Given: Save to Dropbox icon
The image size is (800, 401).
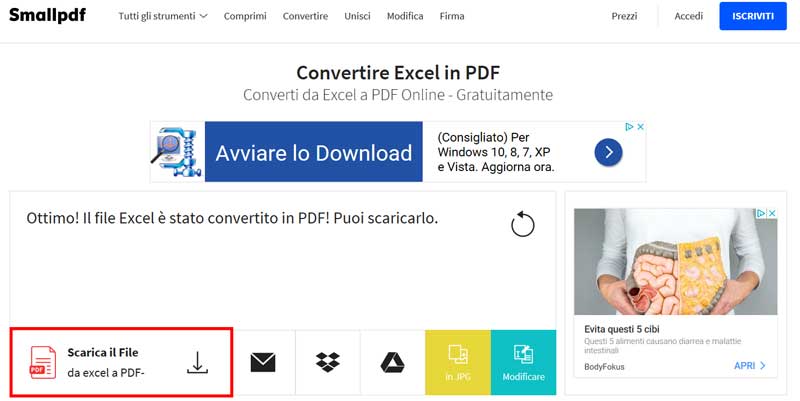Looking at the screenshot, I should point(328,362).
